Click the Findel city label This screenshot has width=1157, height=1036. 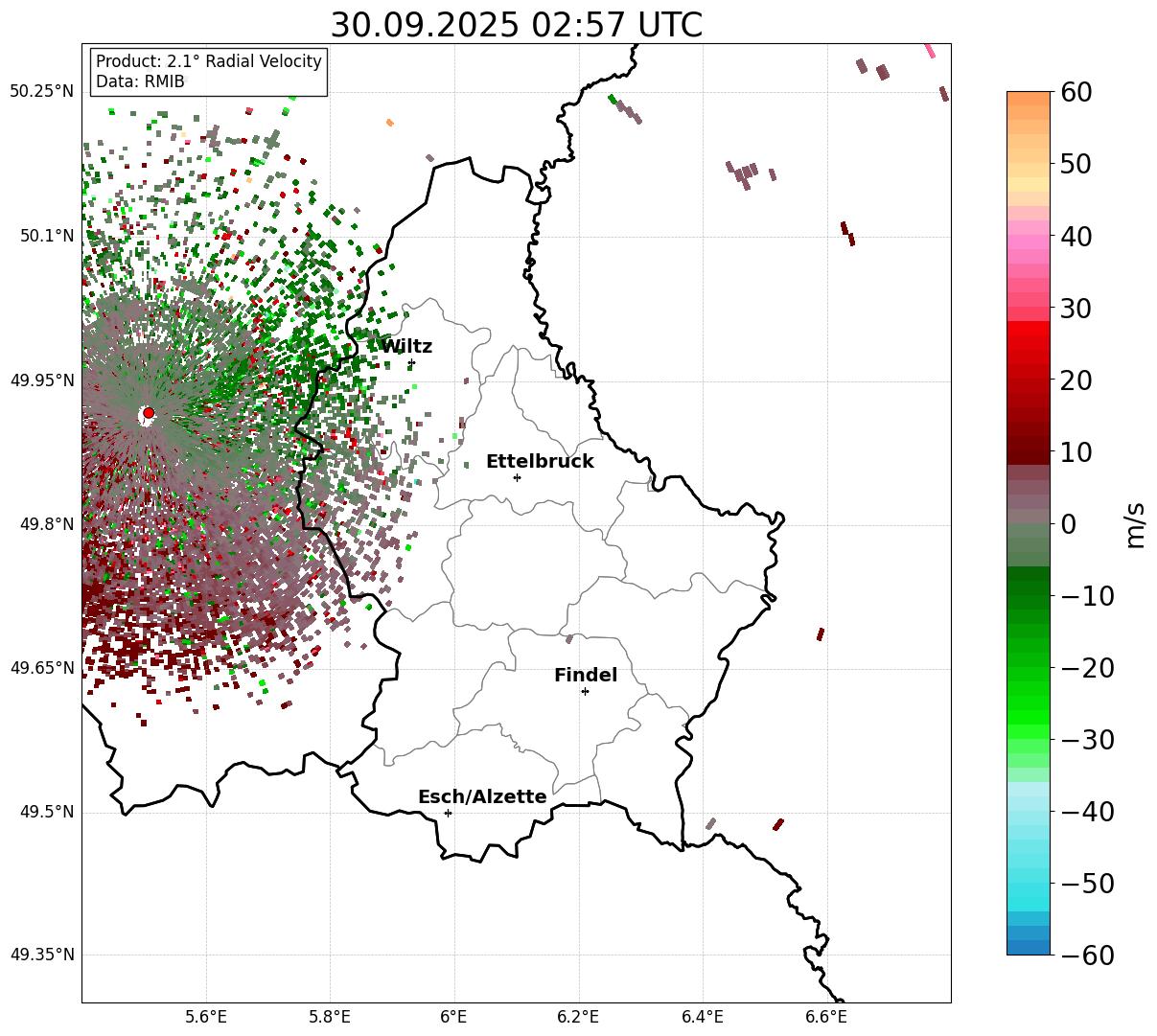tap(586, 675)
